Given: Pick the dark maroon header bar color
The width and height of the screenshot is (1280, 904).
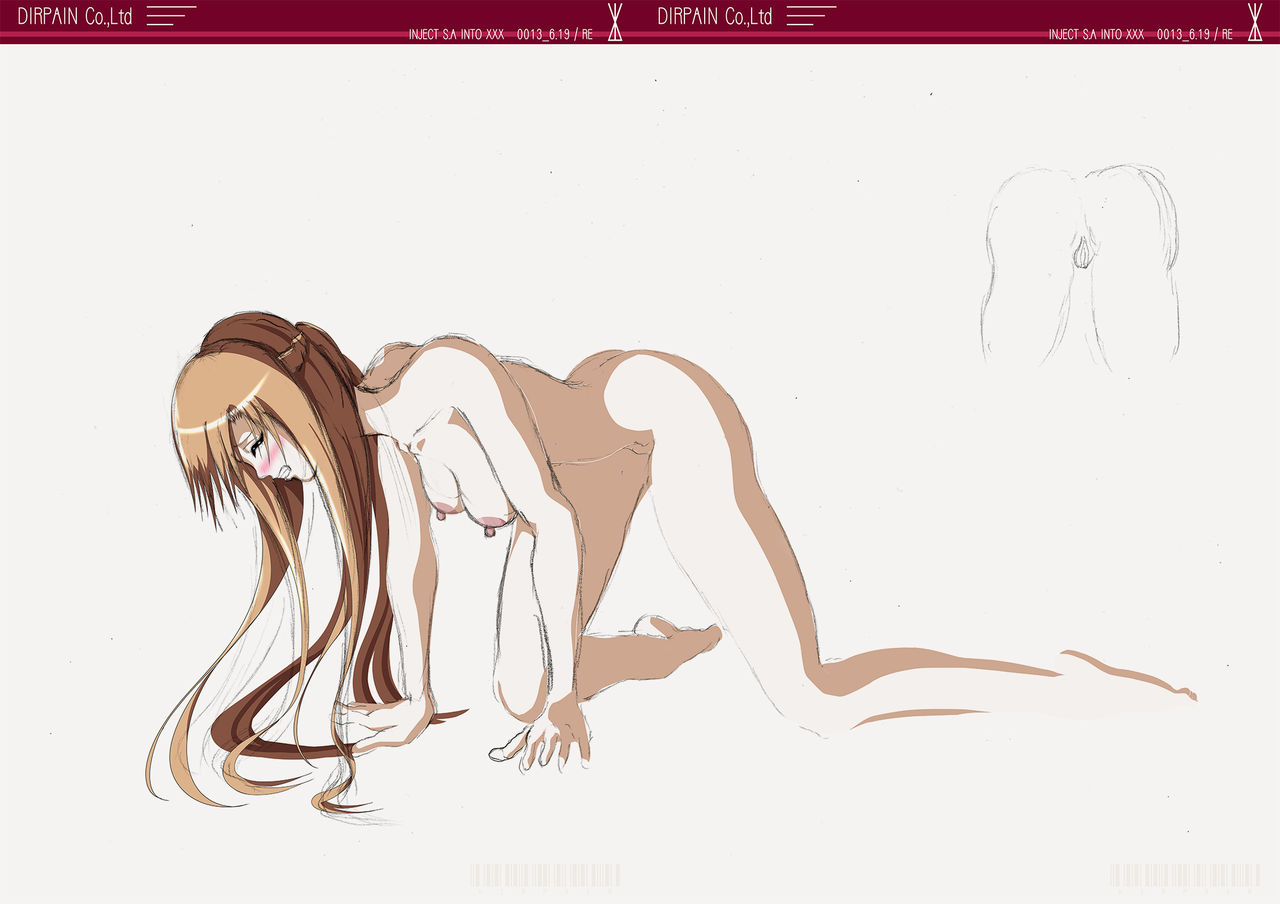Looking at the screenshot, I should point(300,12).
